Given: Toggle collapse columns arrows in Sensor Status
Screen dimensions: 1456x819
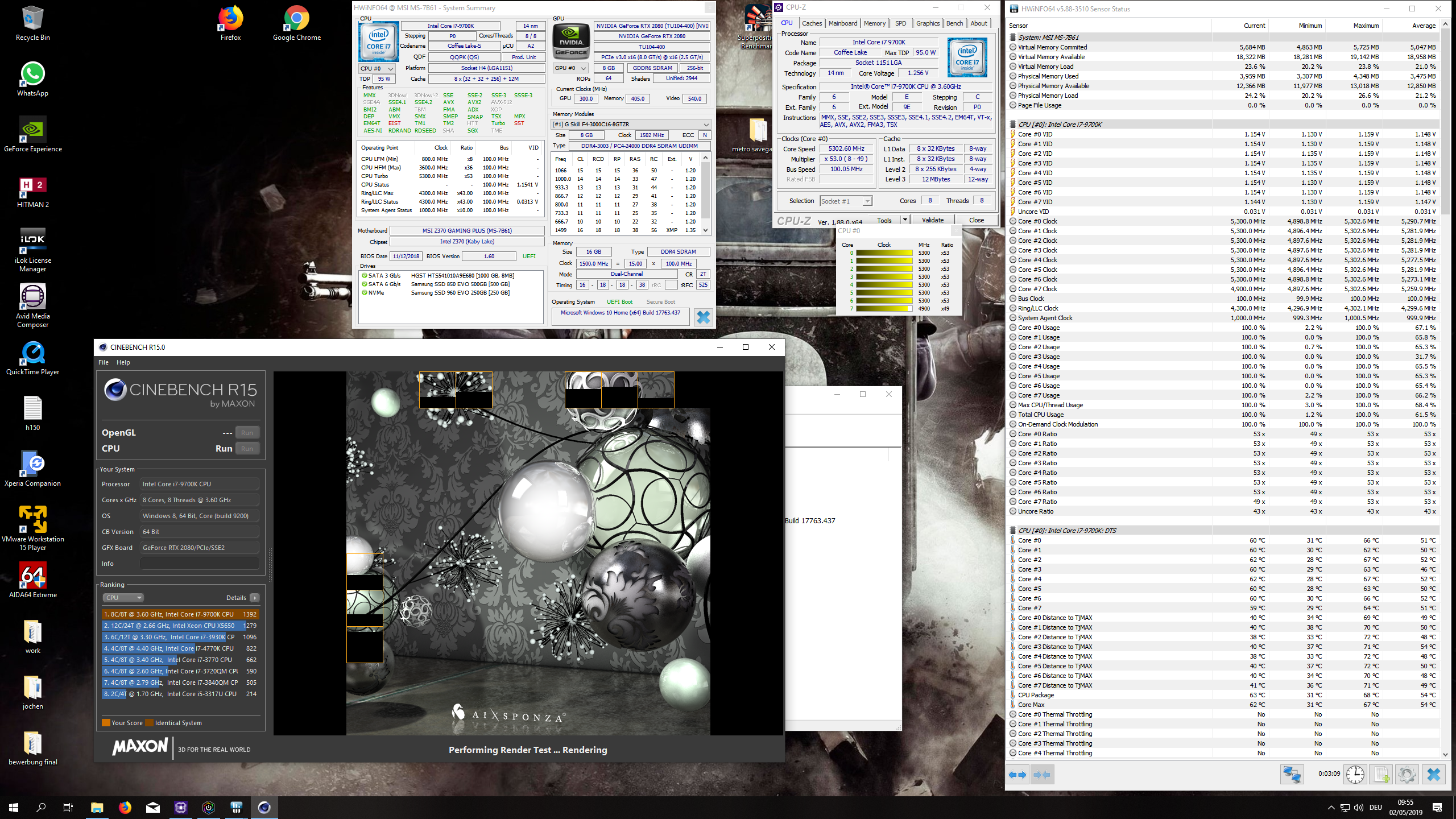Looking at the screenshot, I should 1042,774.
